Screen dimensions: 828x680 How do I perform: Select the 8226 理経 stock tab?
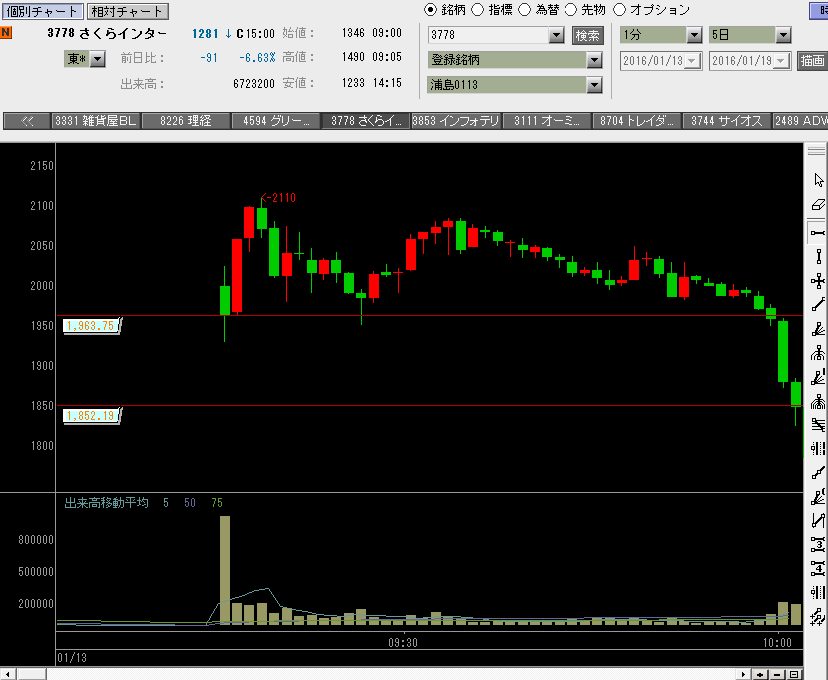pyautogui.click(x=186, y=121)
